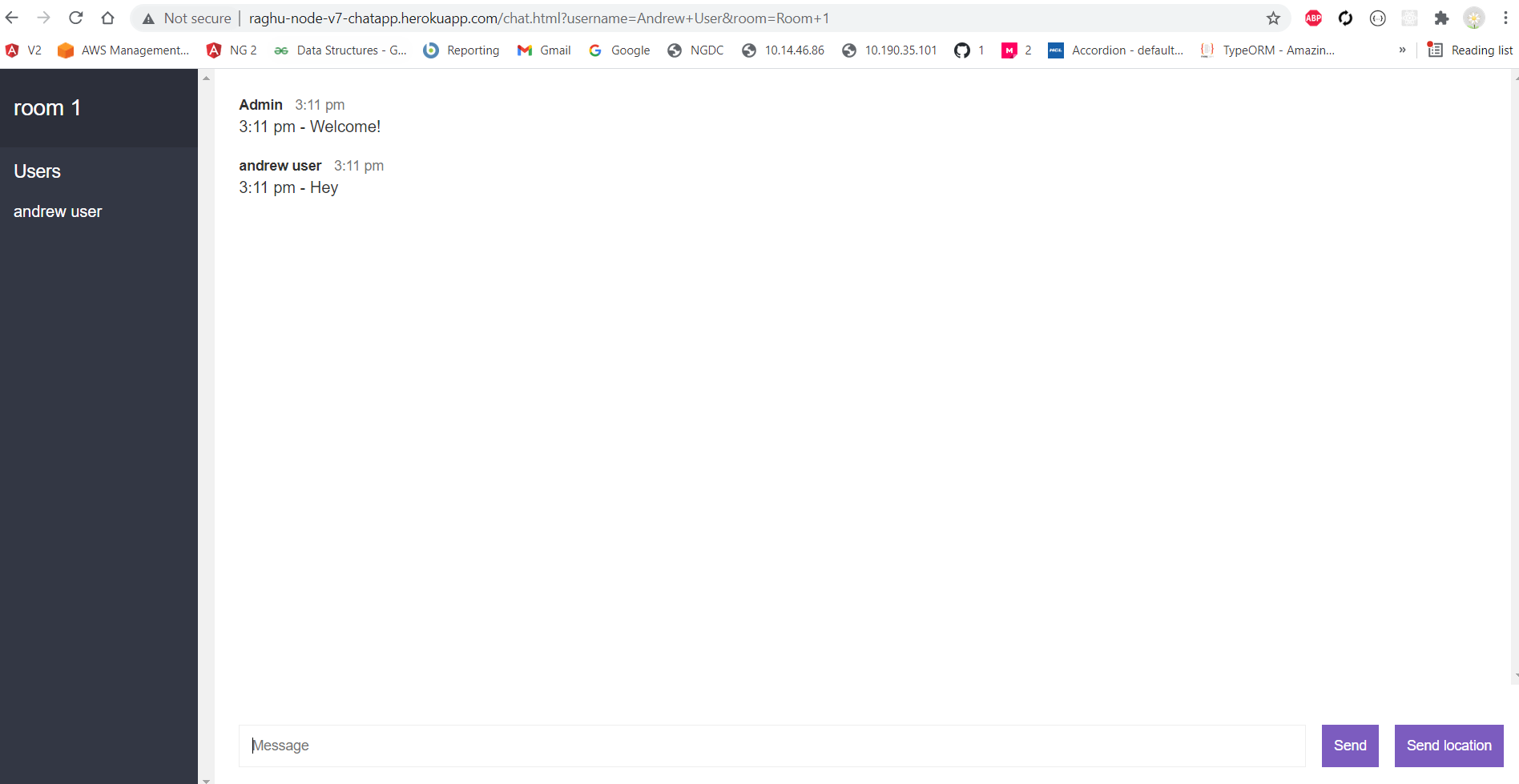
Task: Click the Send button
Action: click(x=1350, y=746)
